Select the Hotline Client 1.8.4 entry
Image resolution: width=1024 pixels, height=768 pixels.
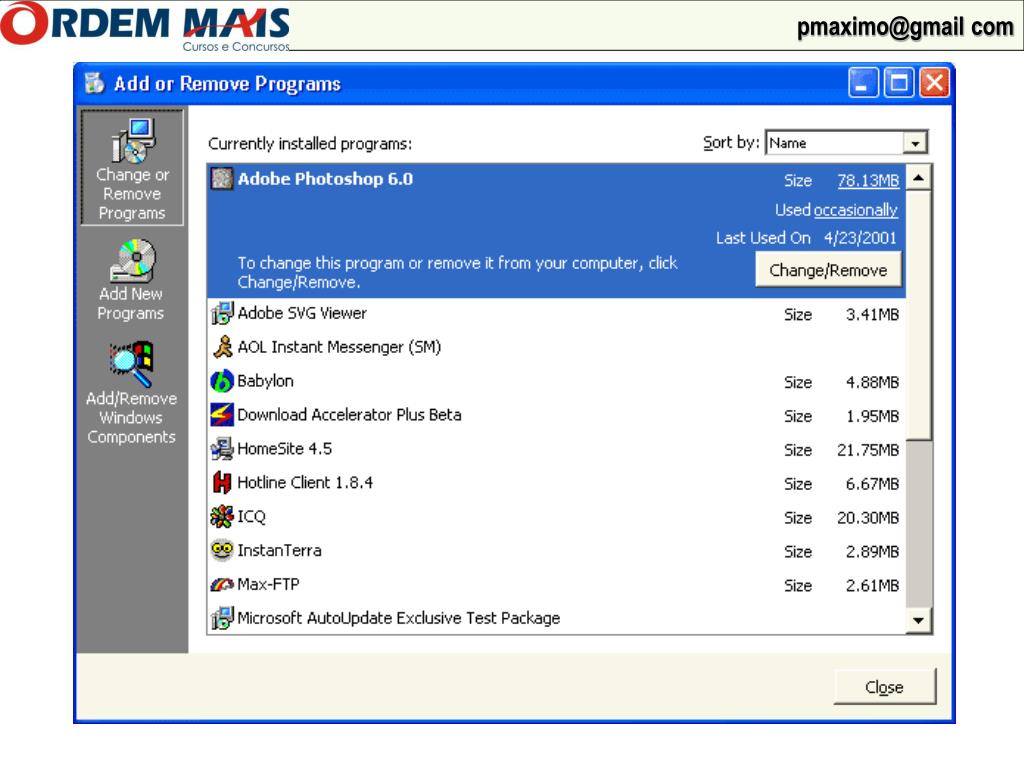[x=556, y=483]
